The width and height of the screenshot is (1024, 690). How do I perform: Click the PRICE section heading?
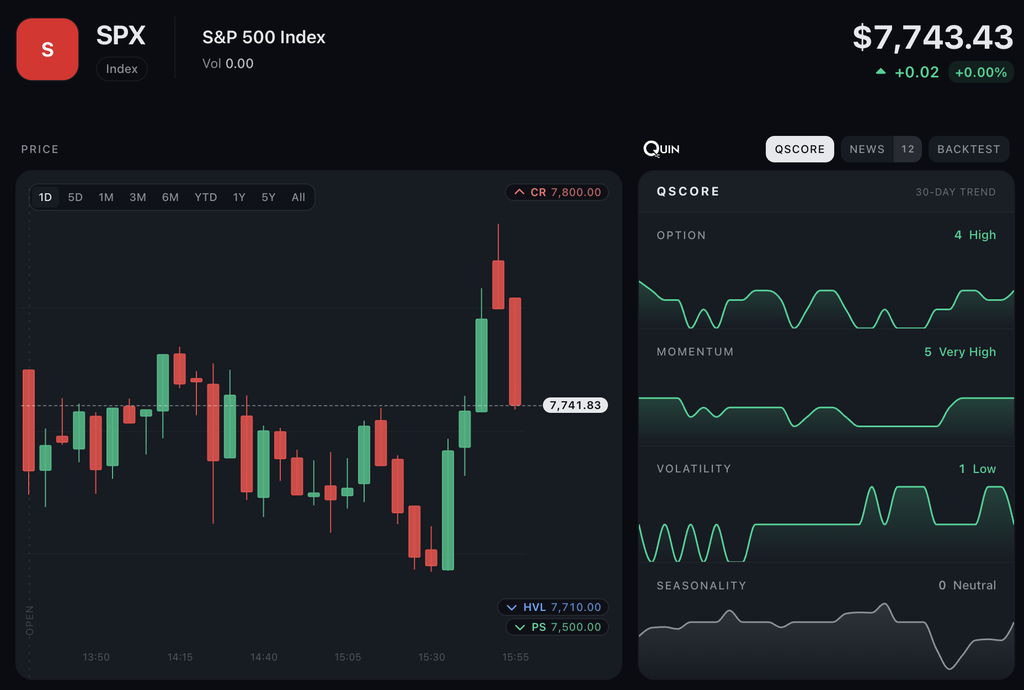coord(40,149)
